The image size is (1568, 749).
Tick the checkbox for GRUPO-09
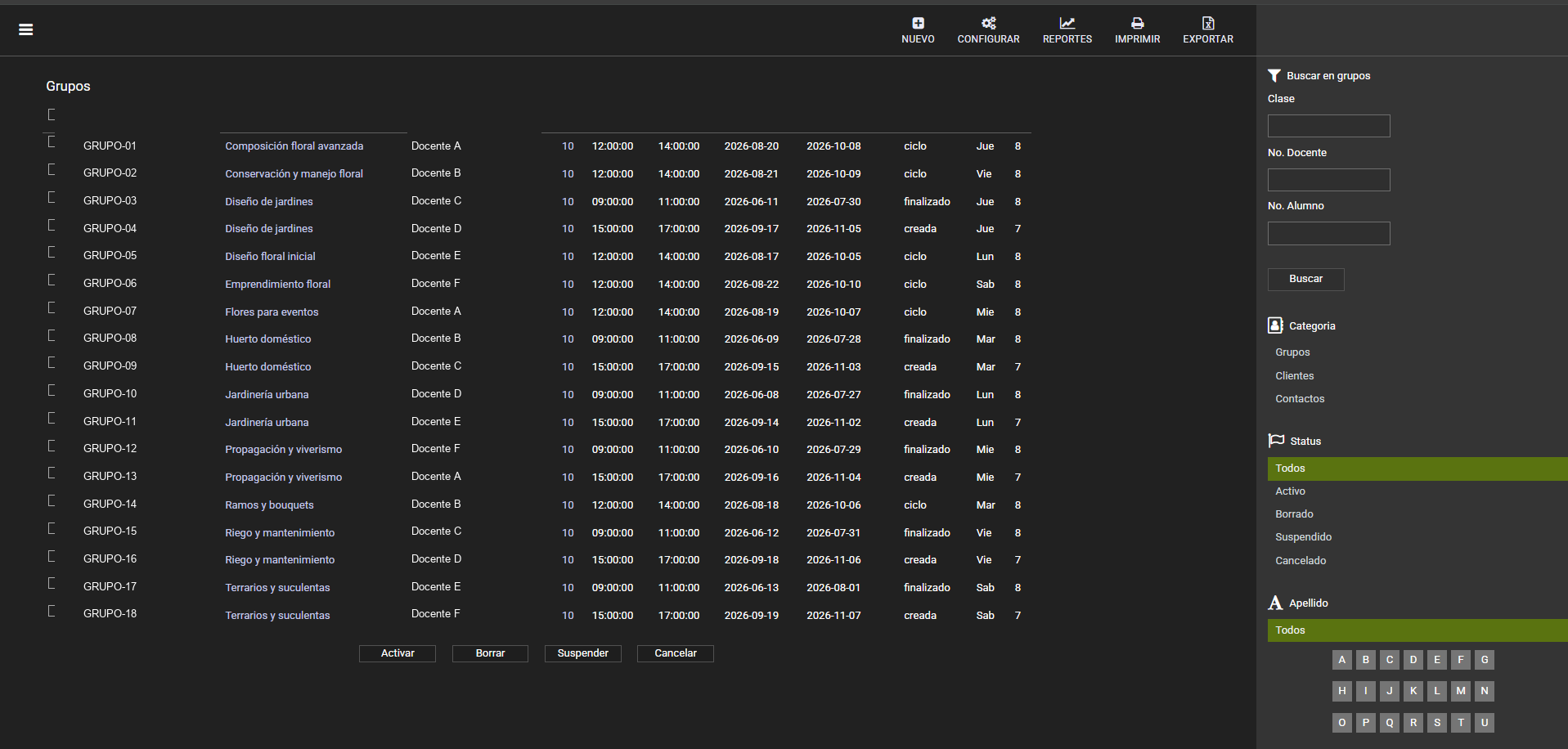52,362
